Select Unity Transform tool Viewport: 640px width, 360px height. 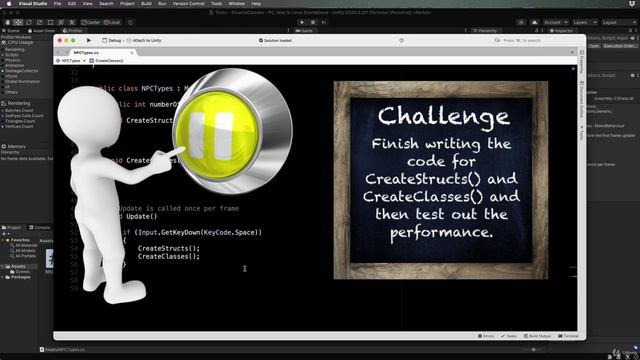[61, 22]
